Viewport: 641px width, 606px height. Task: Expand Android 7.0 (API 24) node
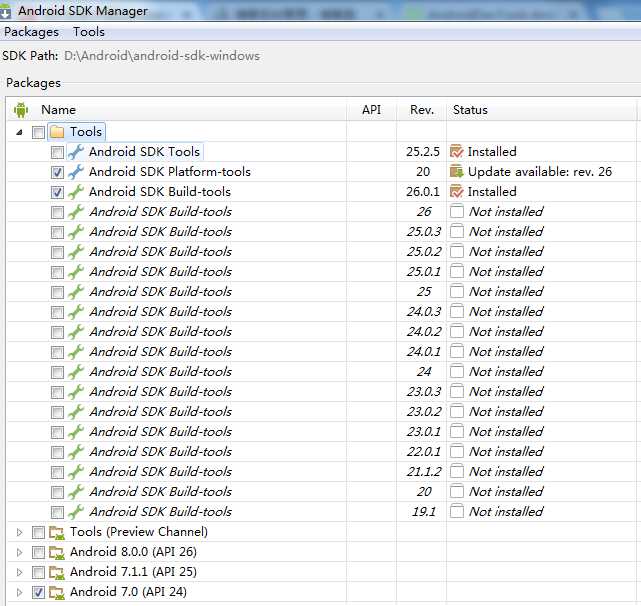click(x=19, y=592)
